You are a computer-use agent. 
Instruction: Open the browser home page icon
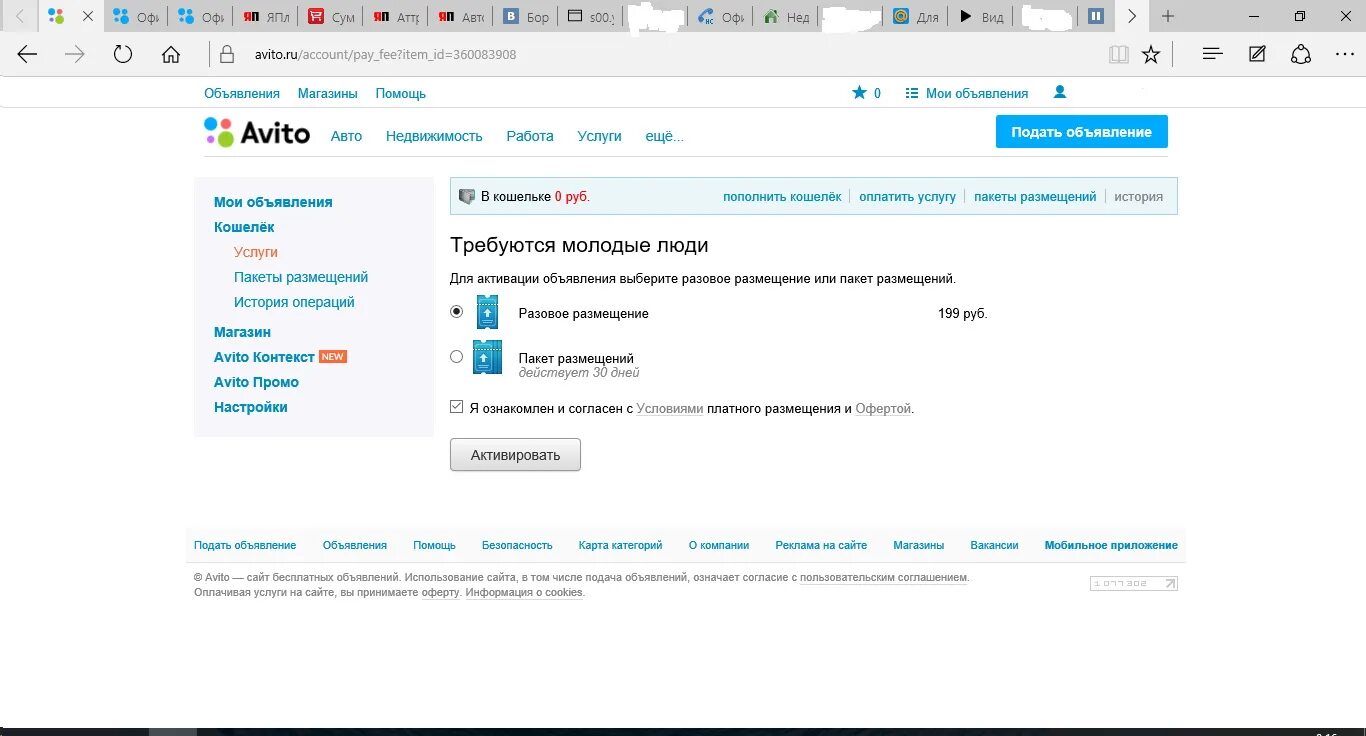click(x=171, y=54)
